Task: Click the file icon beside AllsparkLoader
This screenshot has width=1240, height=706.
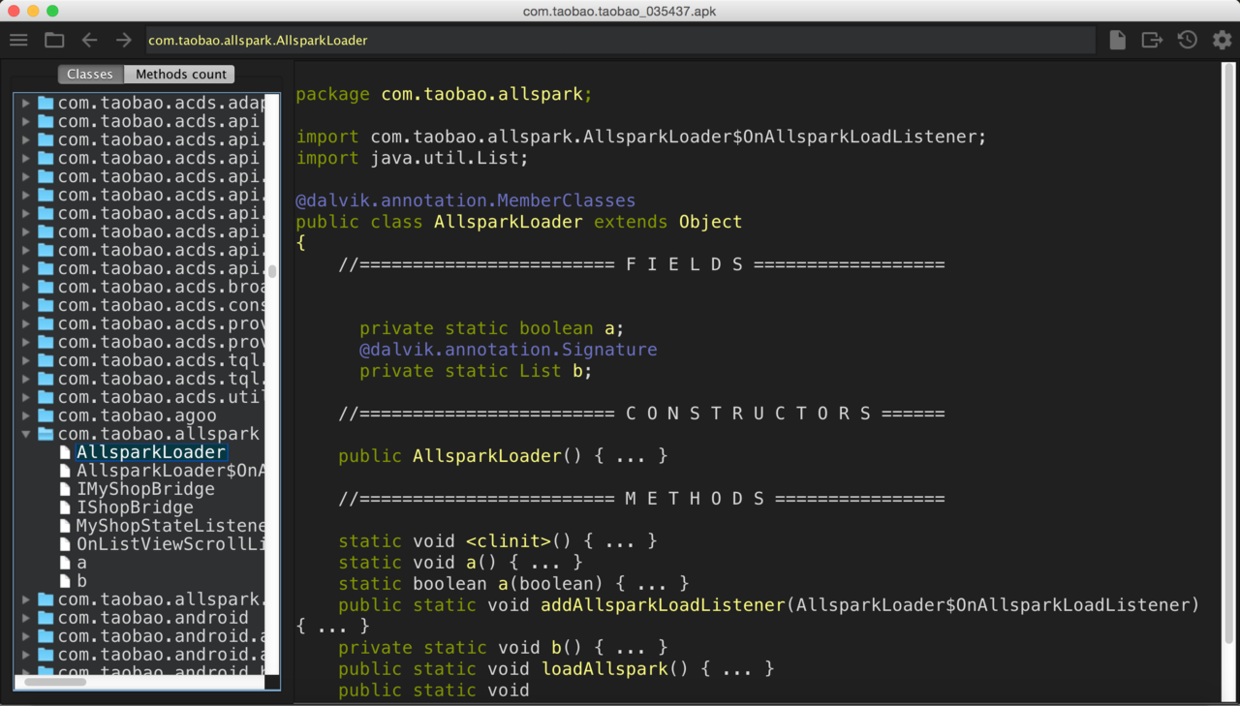Action: click(x=66, y=452)
